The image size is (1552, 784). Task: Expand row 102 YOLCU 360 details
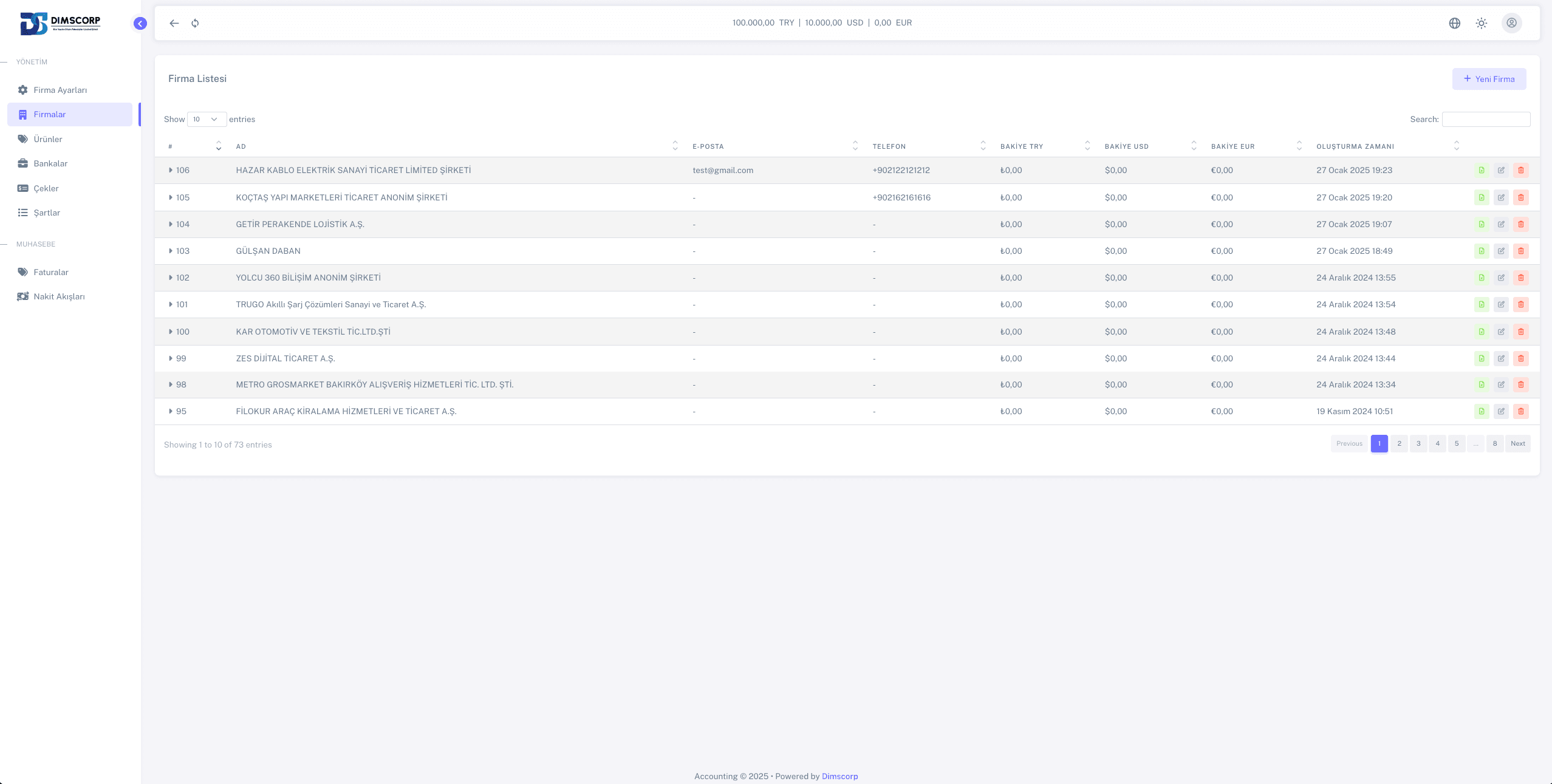171,278
